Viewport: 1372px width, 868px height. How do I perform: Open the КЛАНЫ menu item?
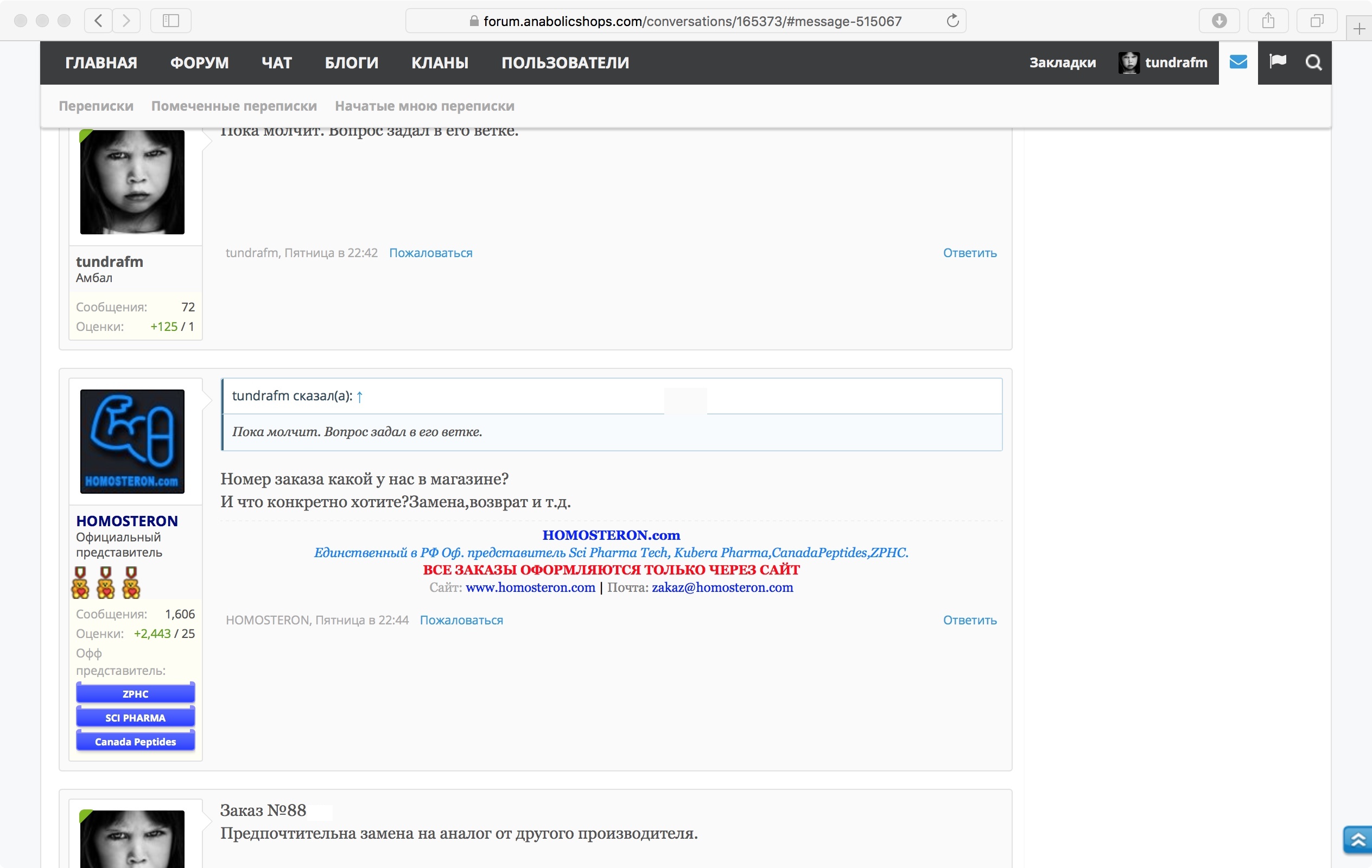click(439, 62)
